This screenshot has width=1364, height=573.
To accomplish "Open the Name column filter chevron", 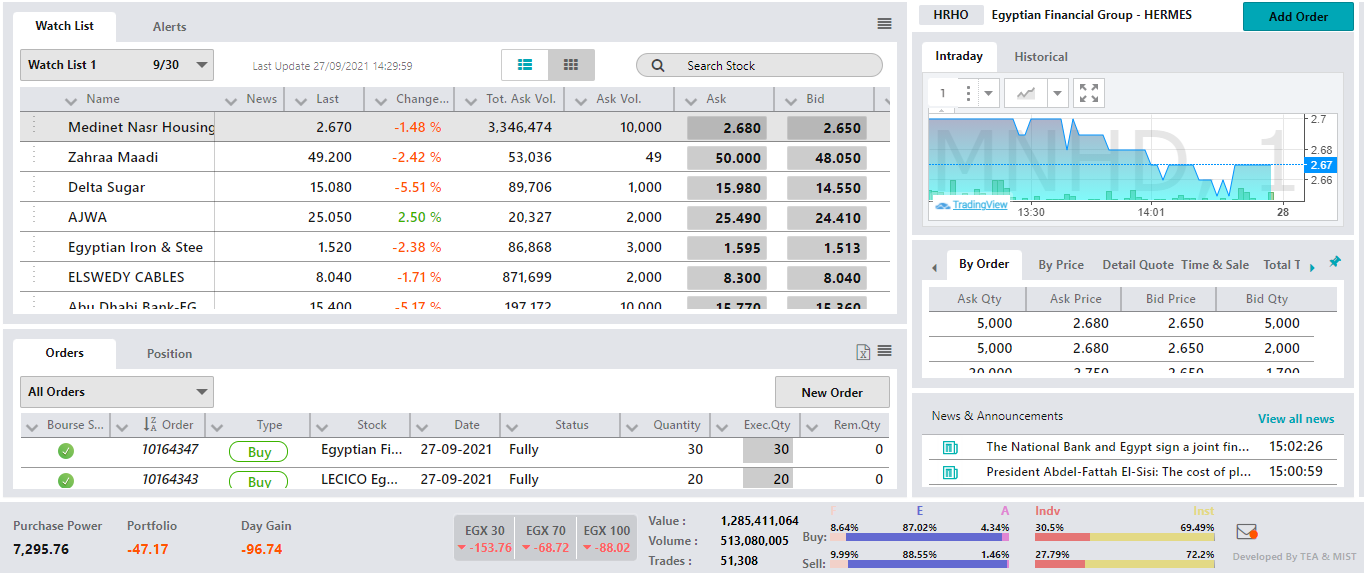I will pyautogui.click(x=71, y=100).
